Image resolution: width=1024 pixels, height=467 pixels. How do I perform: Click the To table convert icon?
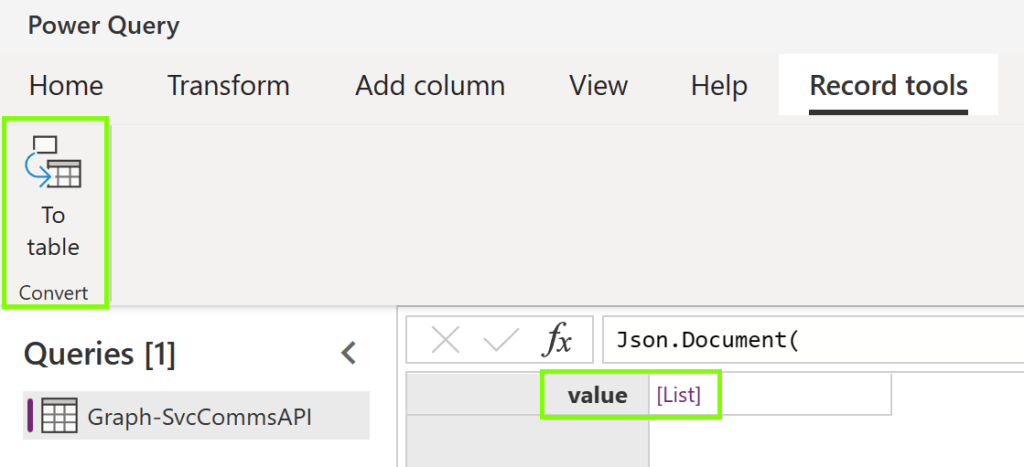coord(54,163)
